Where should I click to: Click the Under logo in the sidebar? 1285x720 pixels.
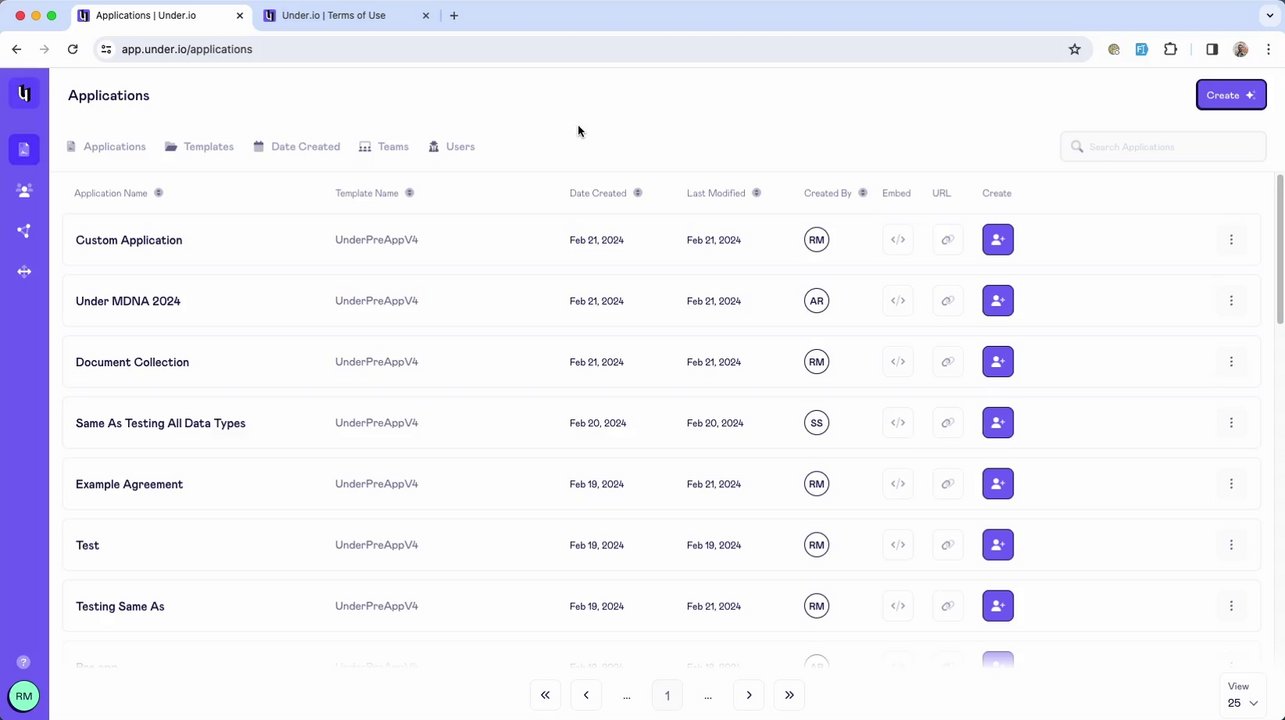[24, 93]
